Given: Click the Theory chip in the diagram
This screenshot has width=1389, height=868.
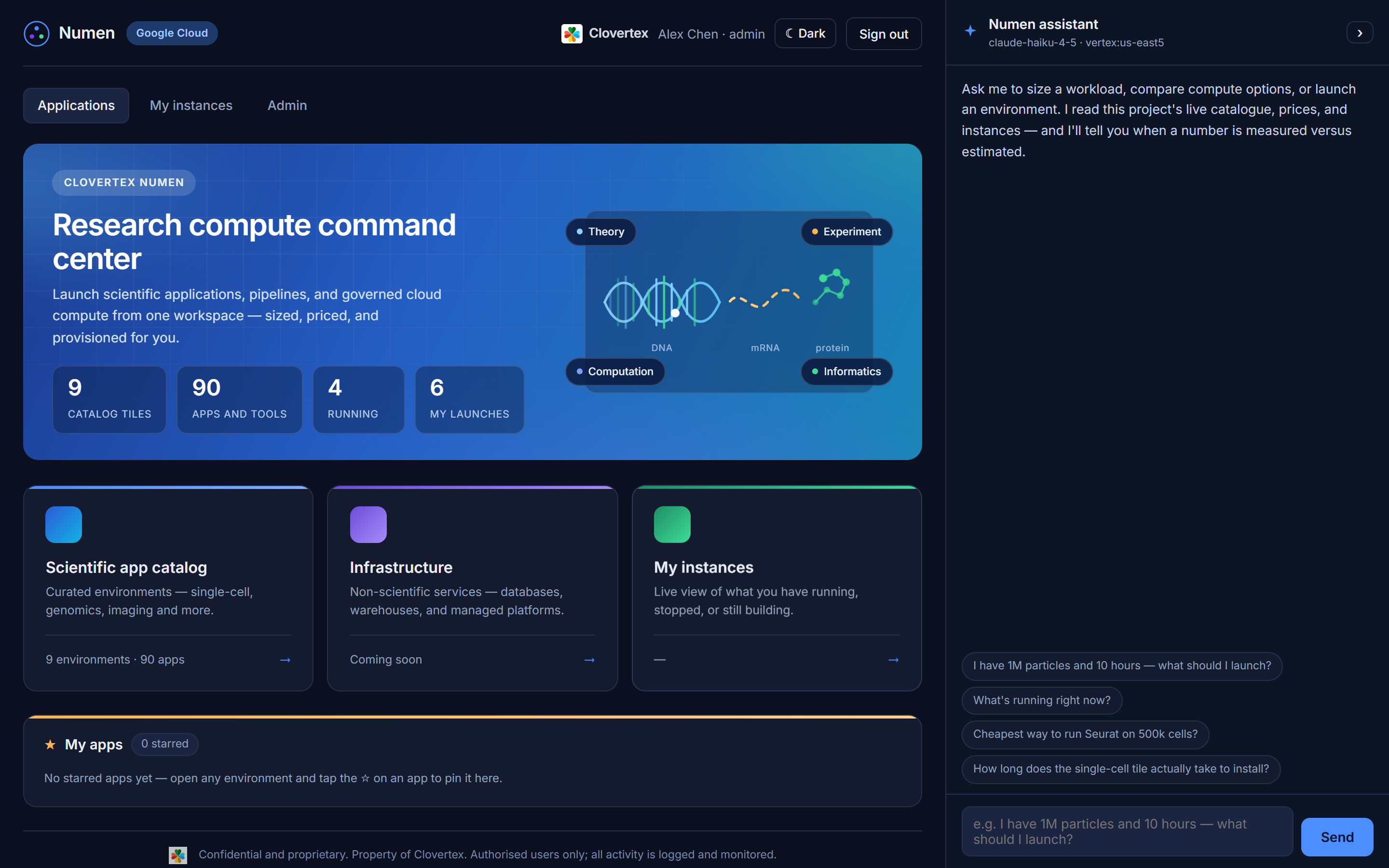Looking at the screenshot, I should click(x=600, y=231).
